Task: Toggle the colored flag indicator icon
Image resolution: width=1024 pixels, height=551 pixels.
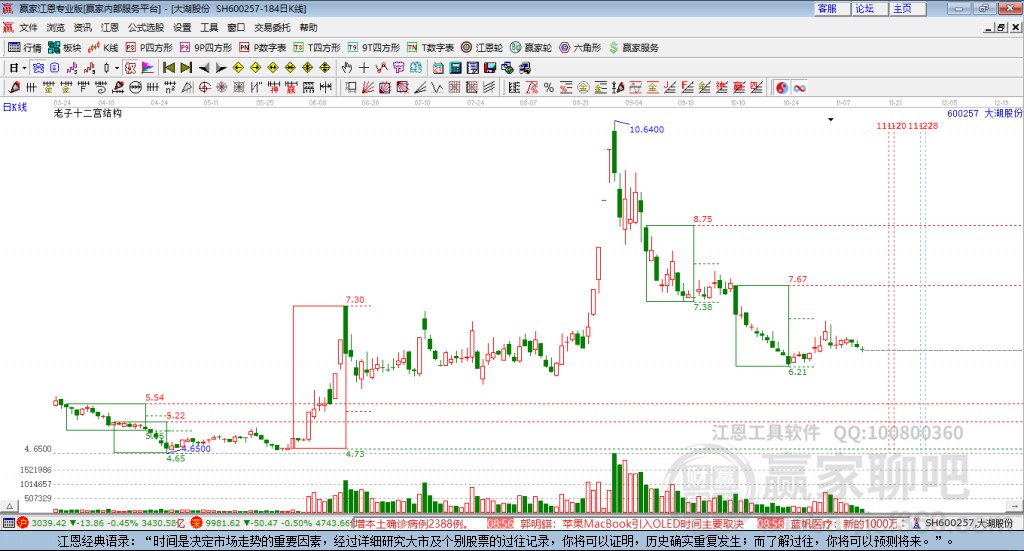Action: (148, 68)
